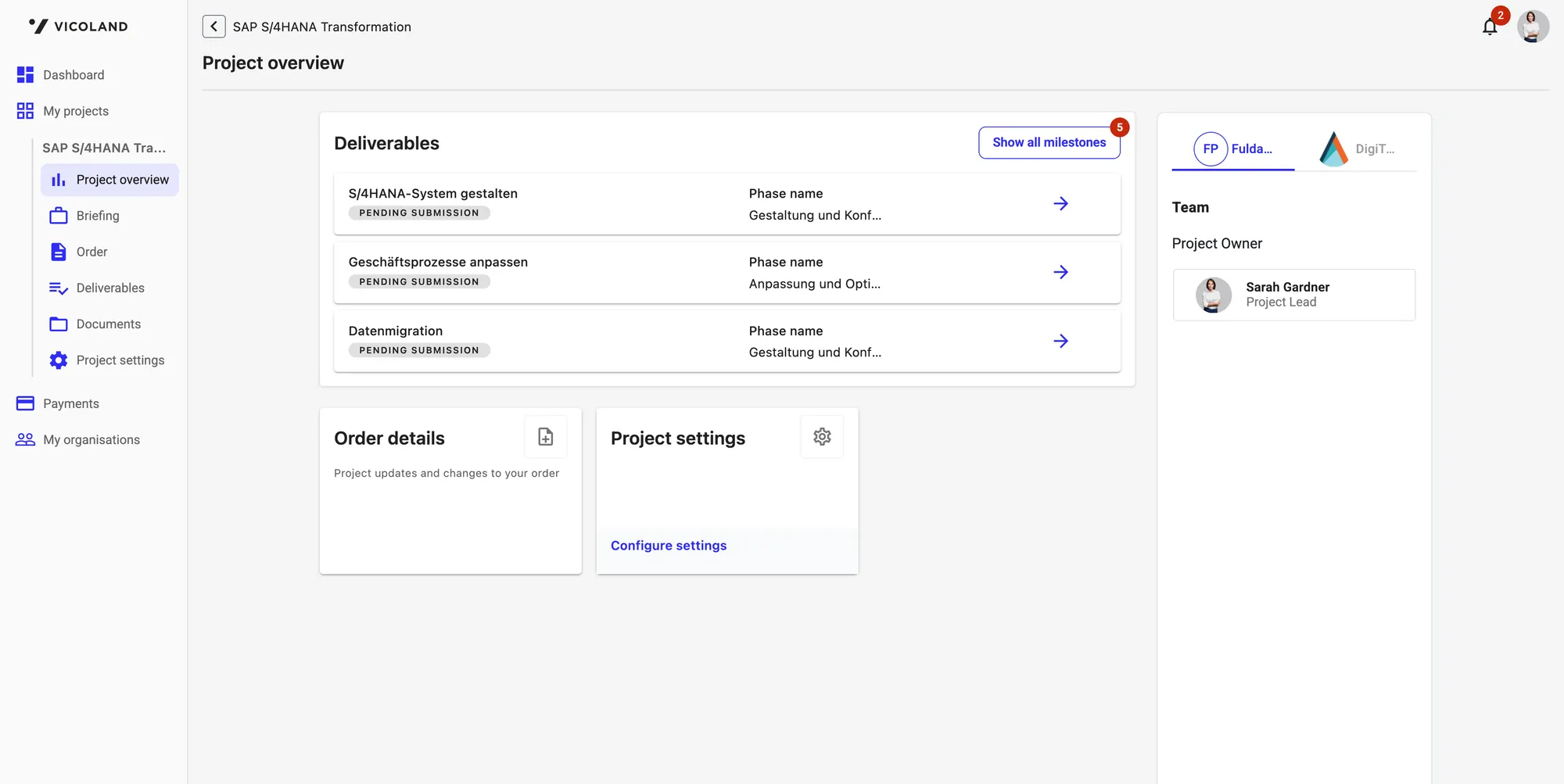1564x784 pixels.
Task: Click the SAP S/4HANA Transformation breadcrumb
Action: pos(322,27)
